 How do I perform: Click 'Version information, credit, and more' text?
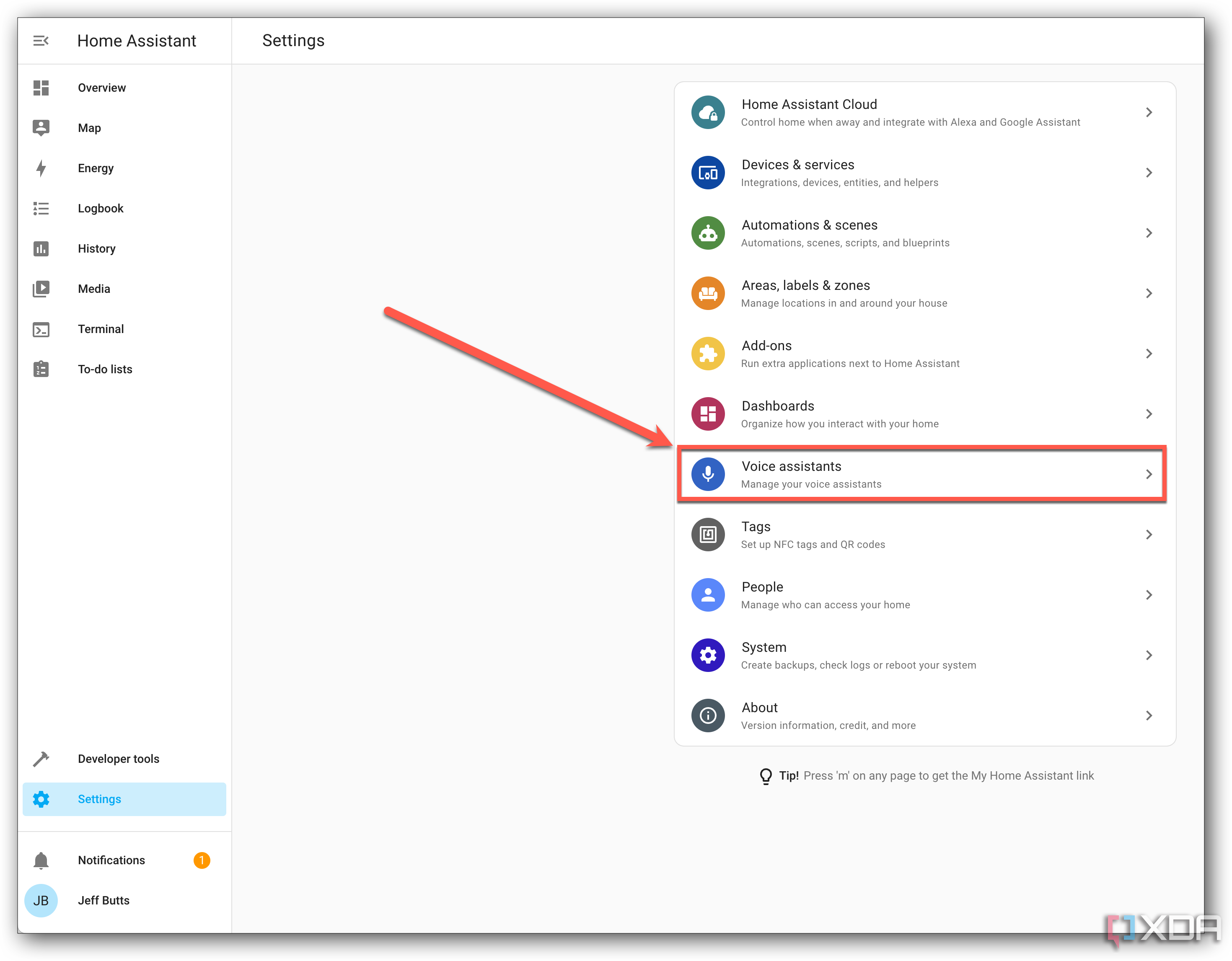click(828, 726)
